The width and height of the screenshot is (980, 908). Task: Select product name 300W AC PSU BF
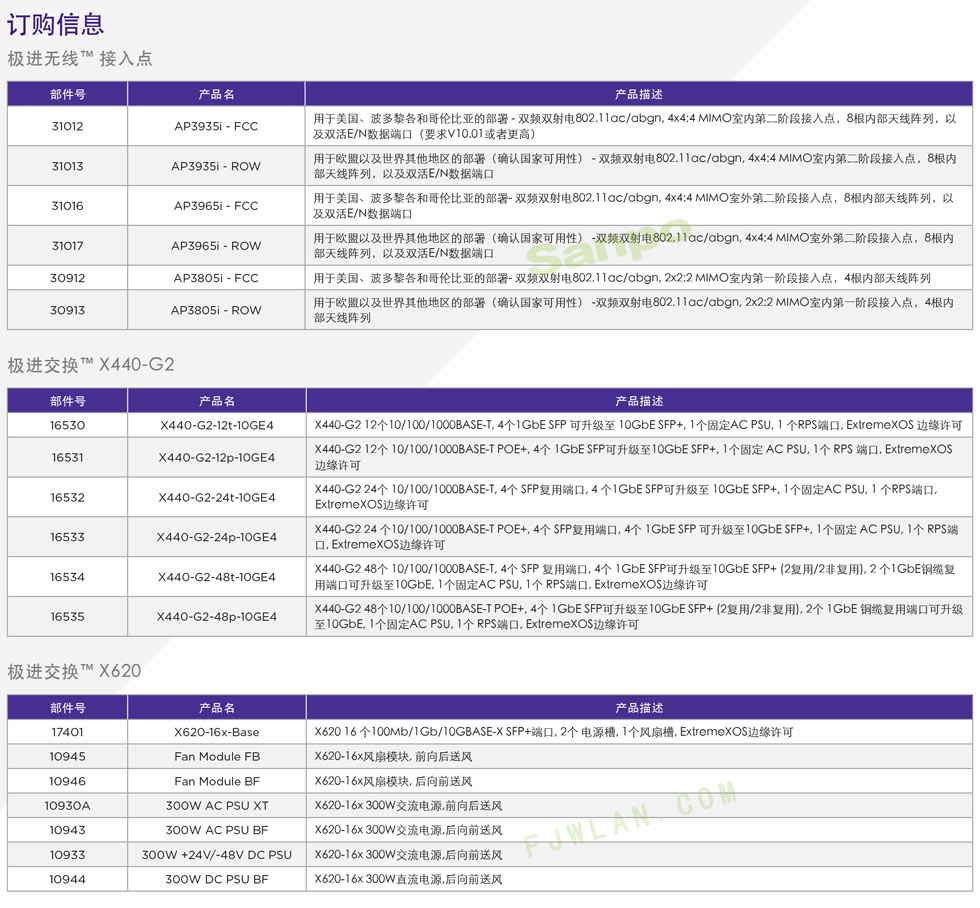click(x=217, y=830)
